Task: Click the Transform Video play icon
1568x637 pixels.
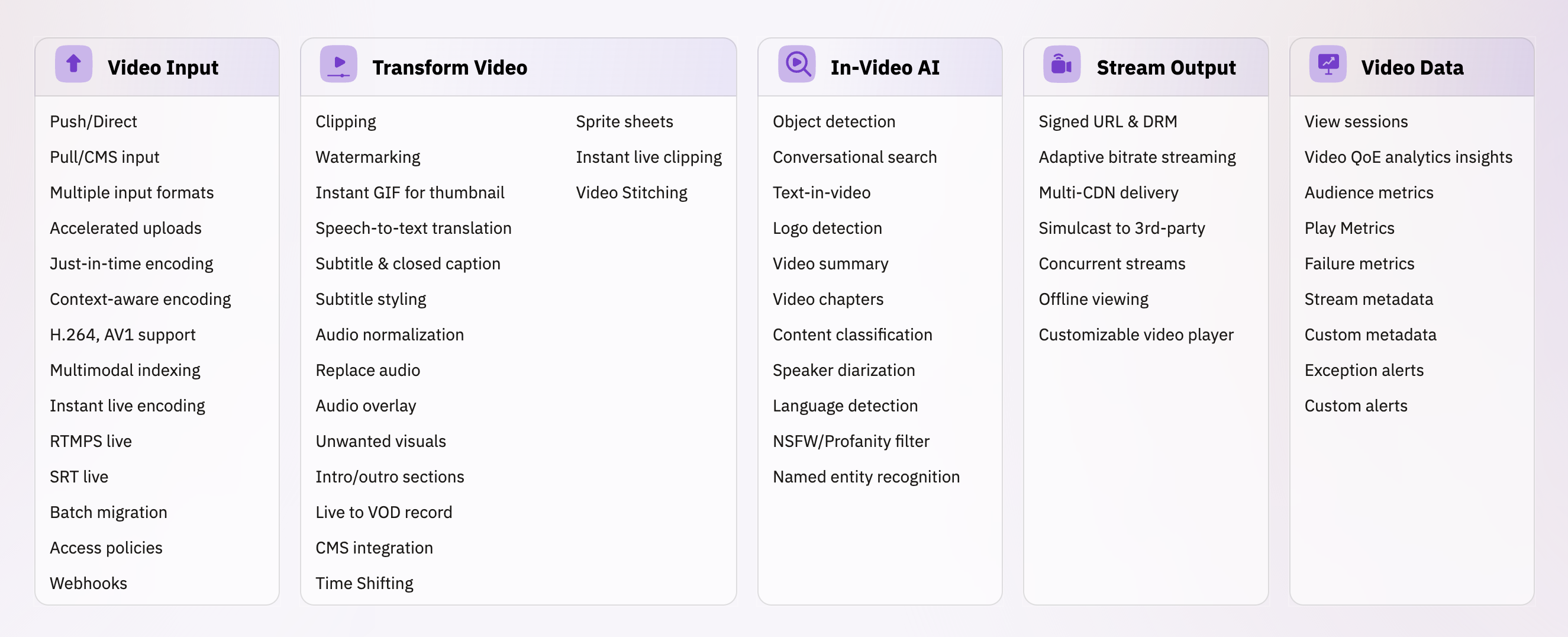Action: 338,64
